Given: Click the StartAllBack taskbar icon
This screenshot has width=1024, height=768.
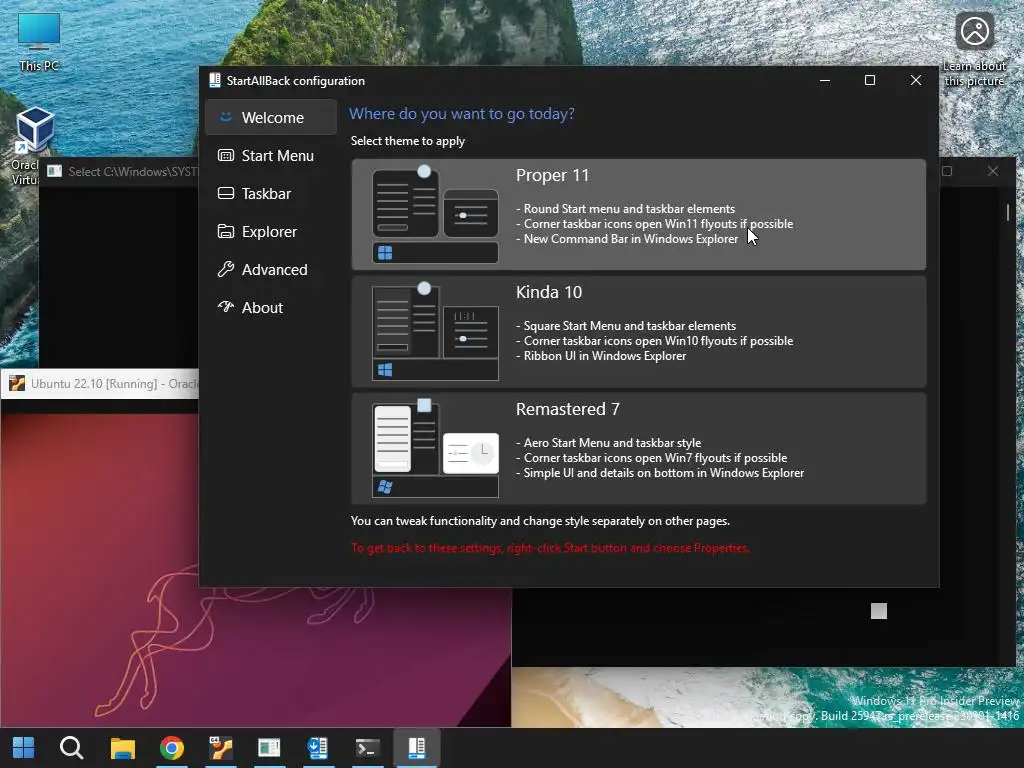Looking at the screenshot, I should pos(417,748).
